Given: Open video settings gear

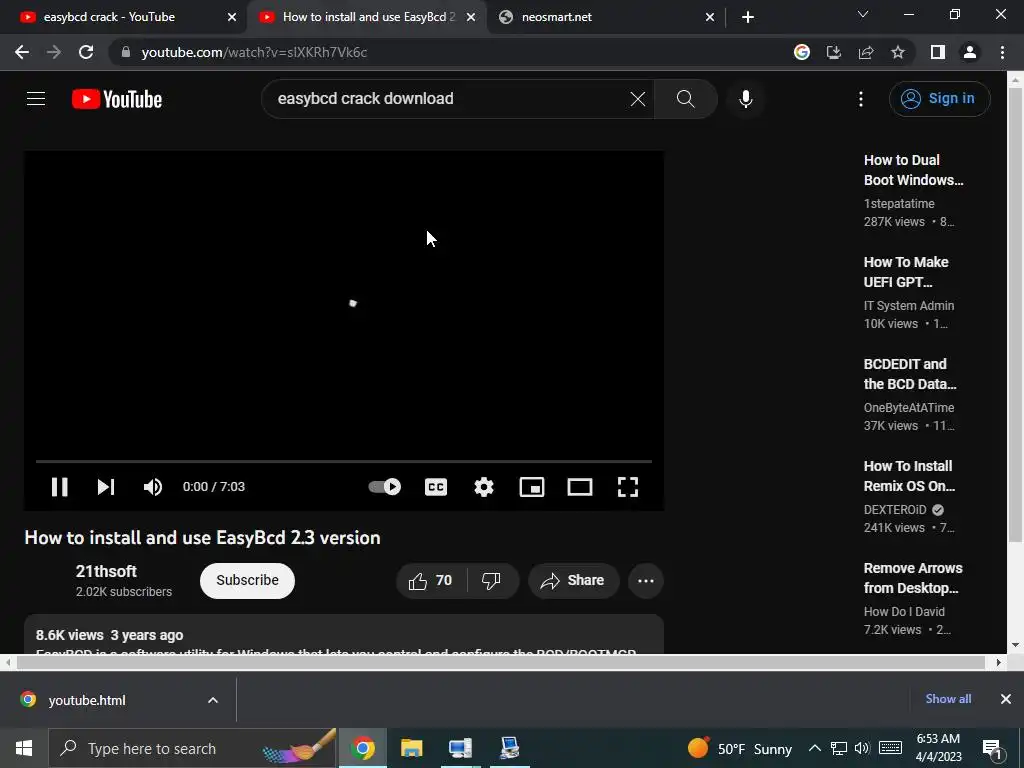Looking at the screenshot, I should 484,487.
